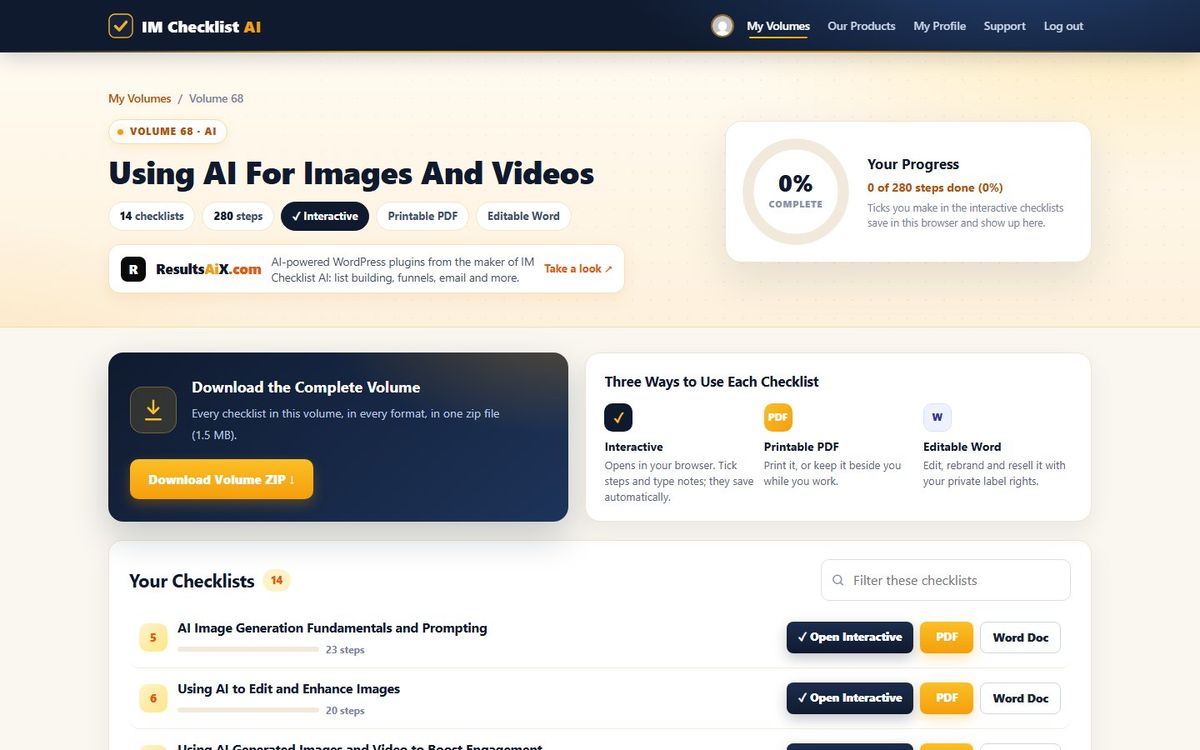Select the Printable PDF format pill

422,216
